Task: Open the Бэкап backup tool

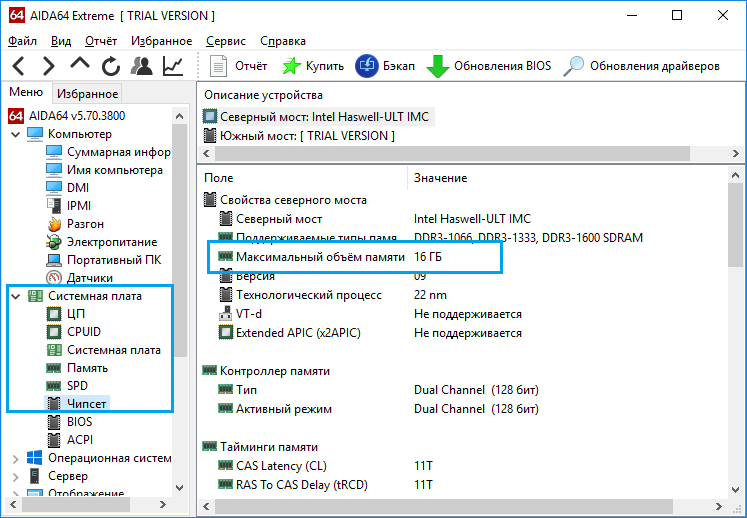Action: pyautogui.click(x=385, y=66)
